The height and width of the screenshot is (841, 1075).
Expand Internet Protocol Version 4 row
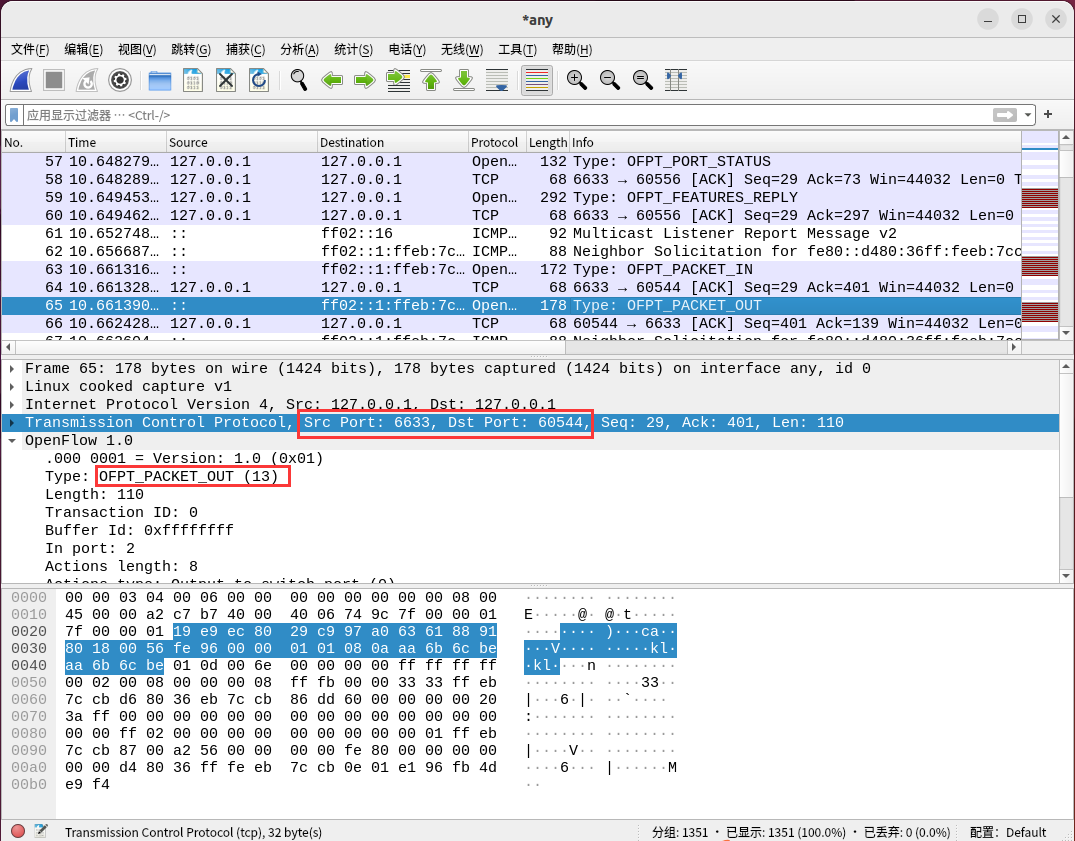[x=12, y=404]
